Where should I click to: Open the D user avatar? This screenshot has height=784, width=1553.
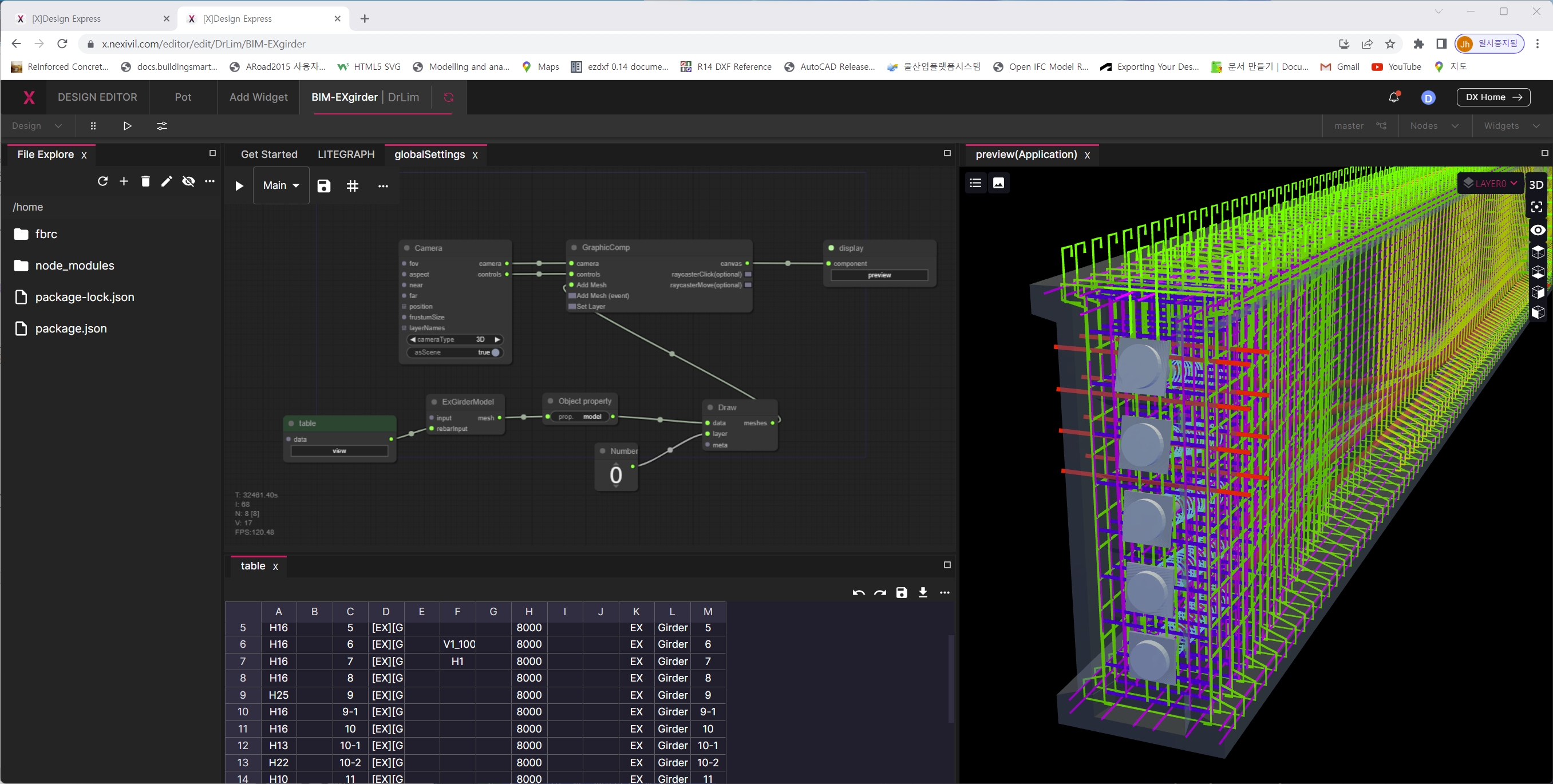click(x=1428, y=98)
